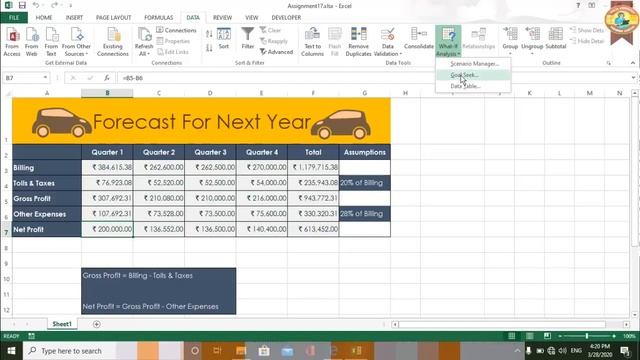Sort A to Z ascending icon

(x=209, y=34)
